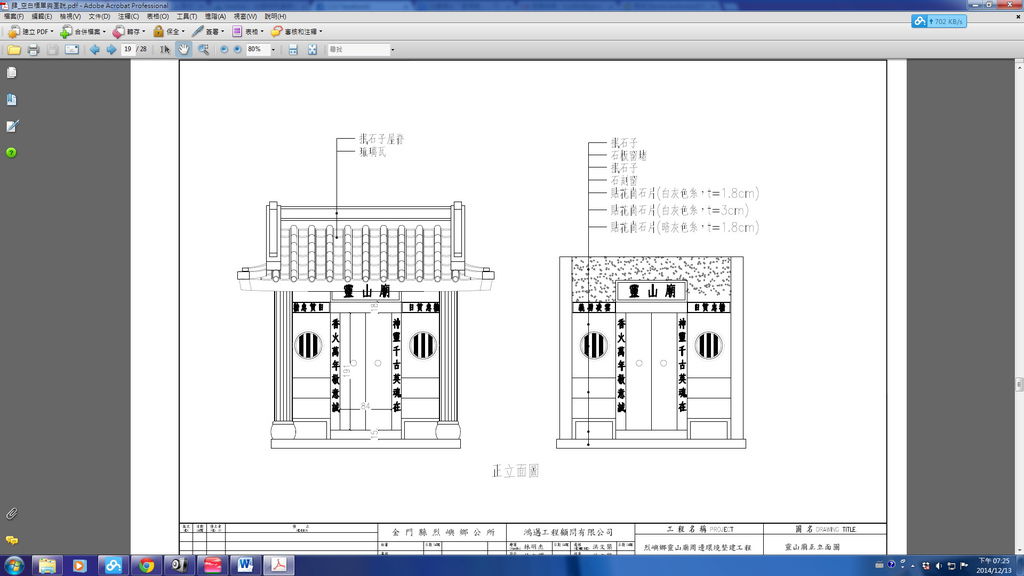Click the Print icon in toolbar
Viewport: 1024px width, 576px height.
[33, 50]
